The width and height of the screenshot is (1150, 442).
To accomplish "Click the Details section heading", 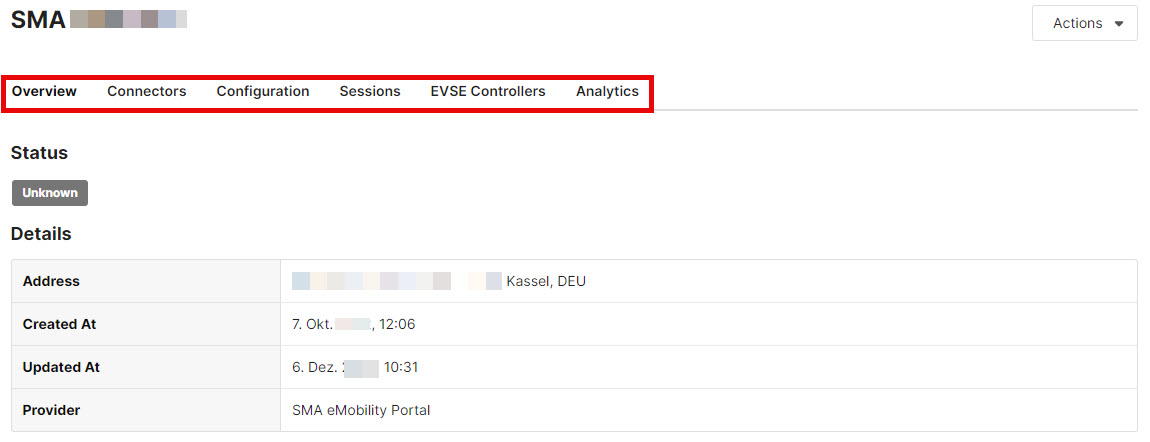I will pyautogui.click(x=41, y=234).
